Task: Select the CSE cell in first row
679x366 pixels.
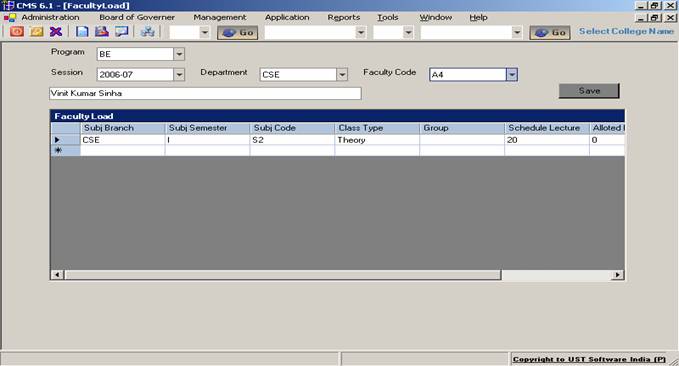Action: (x=123, y=140)
